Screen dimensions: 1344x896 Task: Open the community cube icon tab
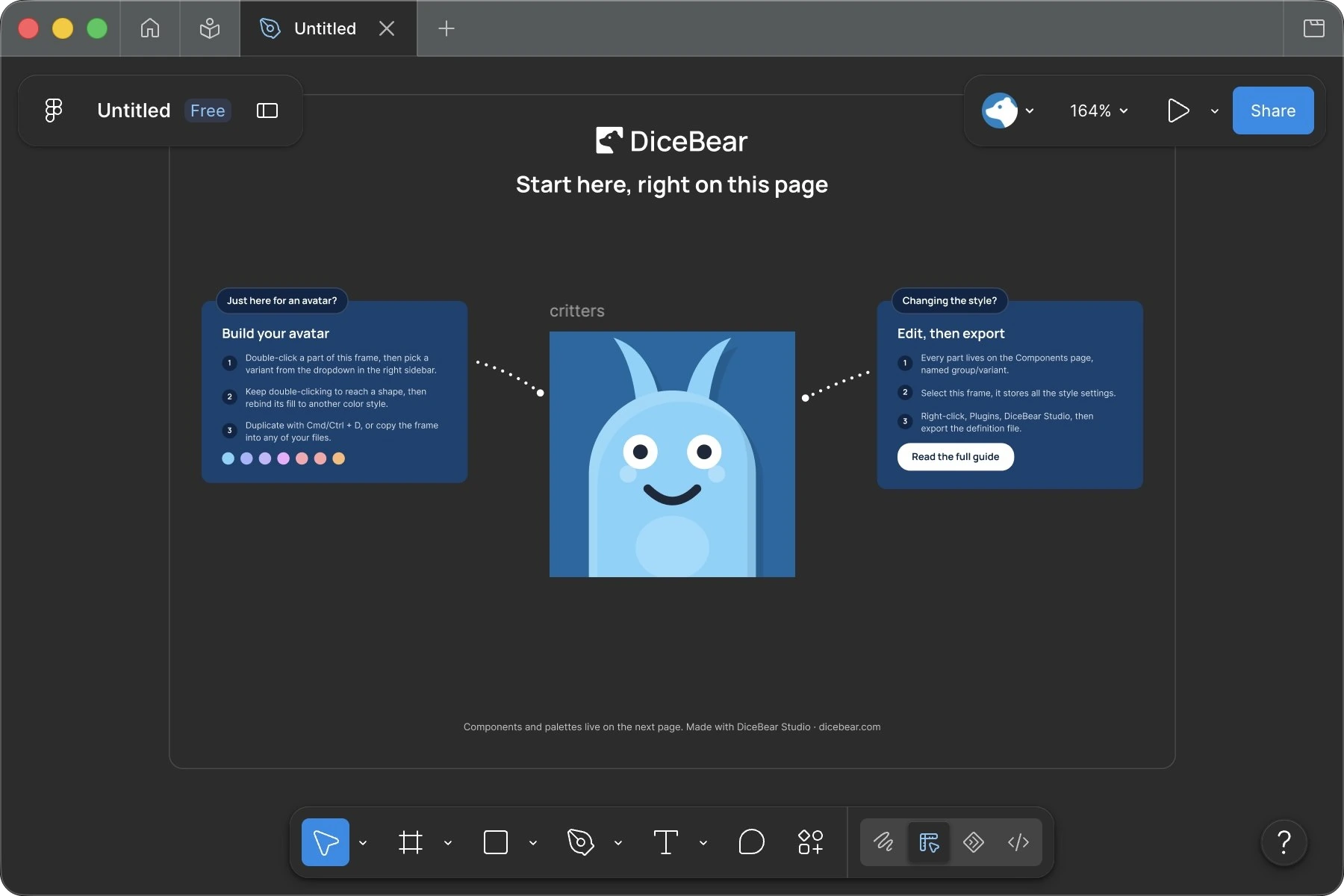(x=210, y=28)
